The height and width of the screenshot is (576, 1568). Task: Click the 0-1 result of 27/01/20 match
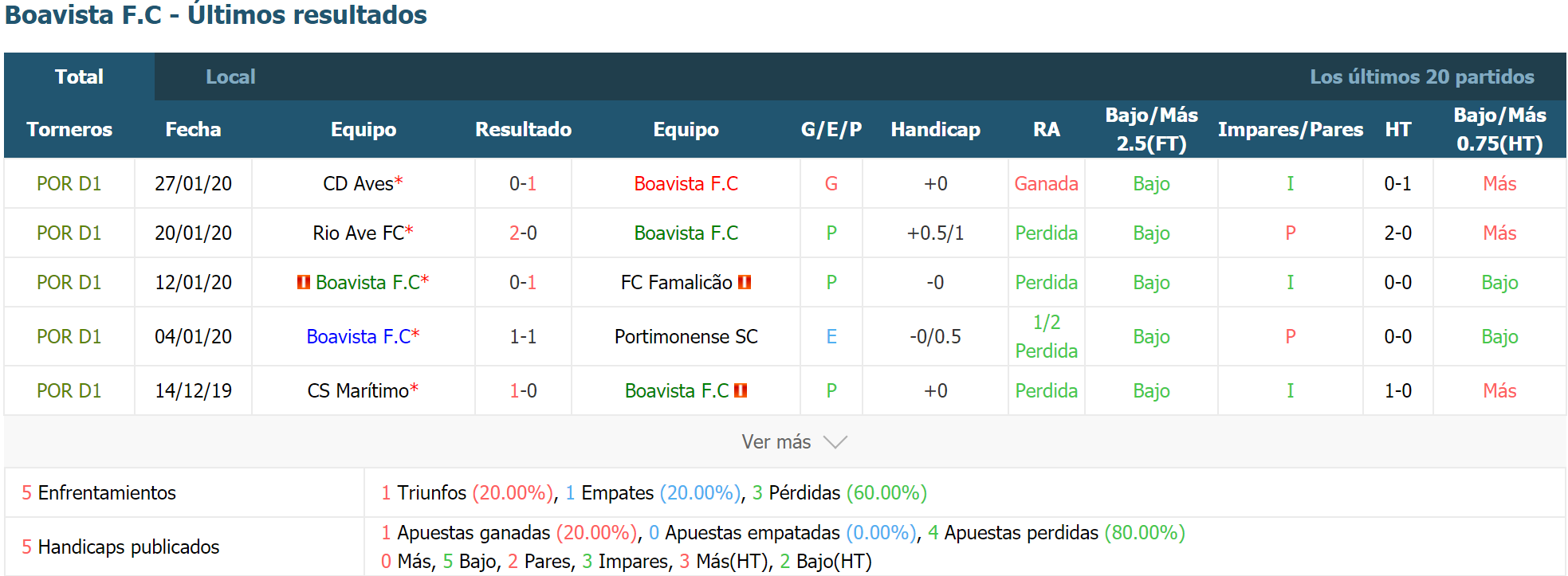point(523,184)
